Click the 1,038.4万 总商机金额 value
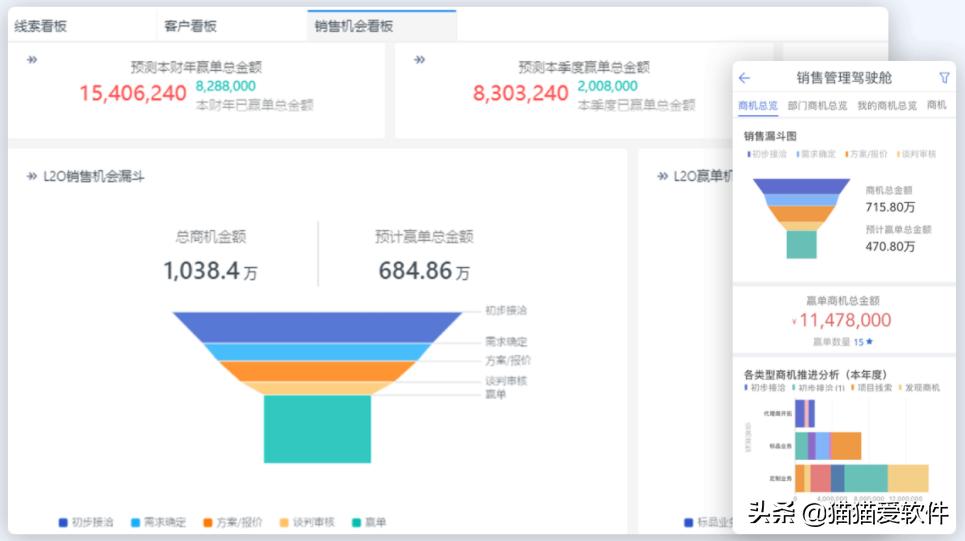Screen dimensions: 965x541 (210, 271)
